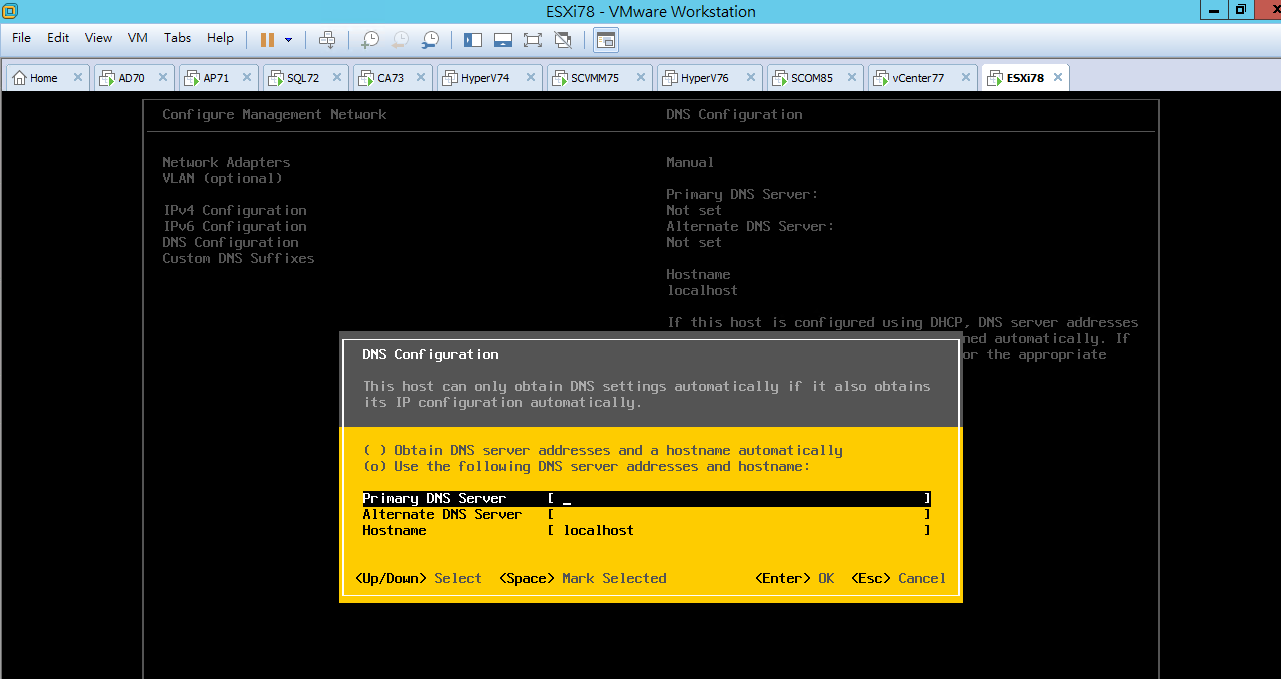Viewport: 1282px width, 680px height.
Task: Close the AD70 tab
Action: coord(162,78)
